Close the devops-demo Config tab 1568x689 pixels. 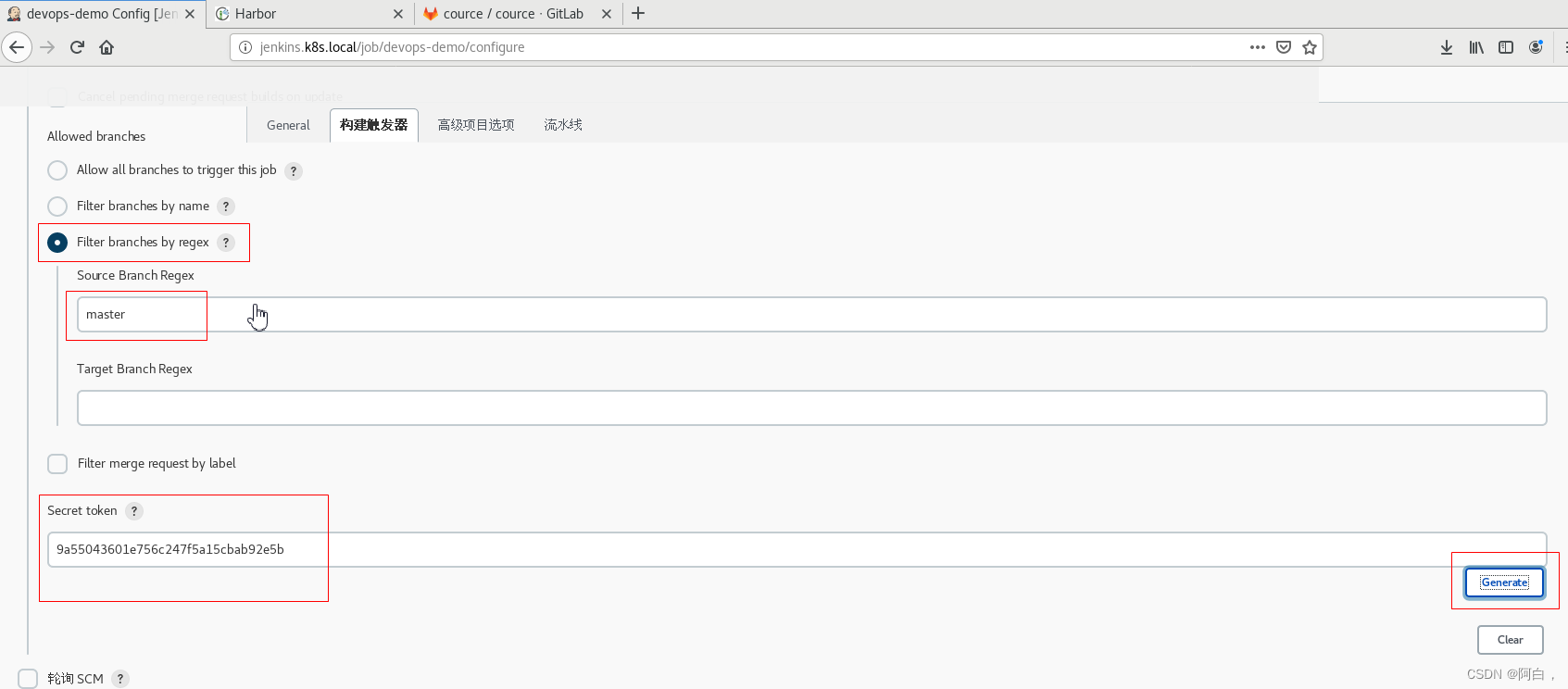tap(190, 14)
